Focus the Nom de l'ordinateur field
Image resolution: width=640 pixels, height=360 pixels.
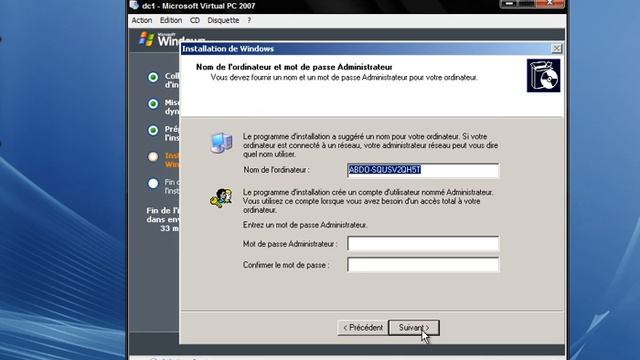423,170
